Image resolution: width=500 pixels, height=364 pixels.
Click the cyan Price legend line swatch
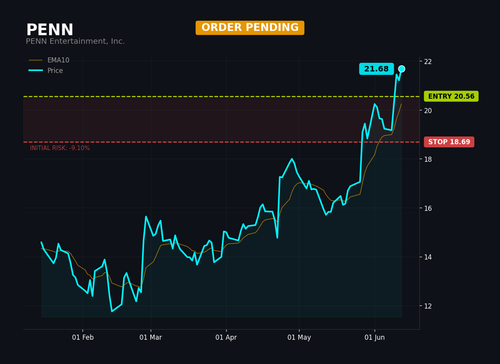[36, 70]
